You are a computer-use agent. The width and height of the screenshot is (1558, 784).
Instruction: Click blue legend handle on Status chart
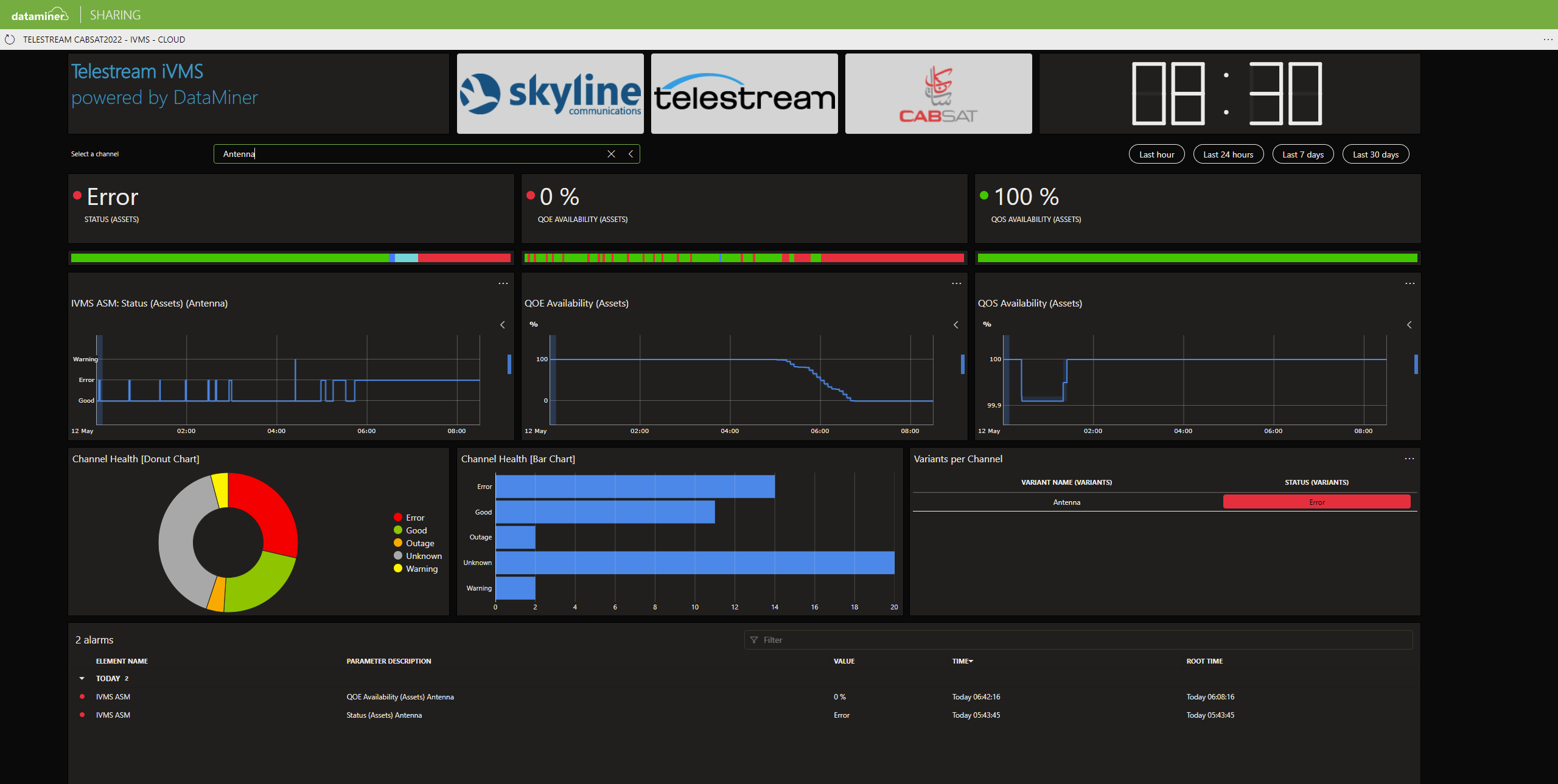[509, 364]
